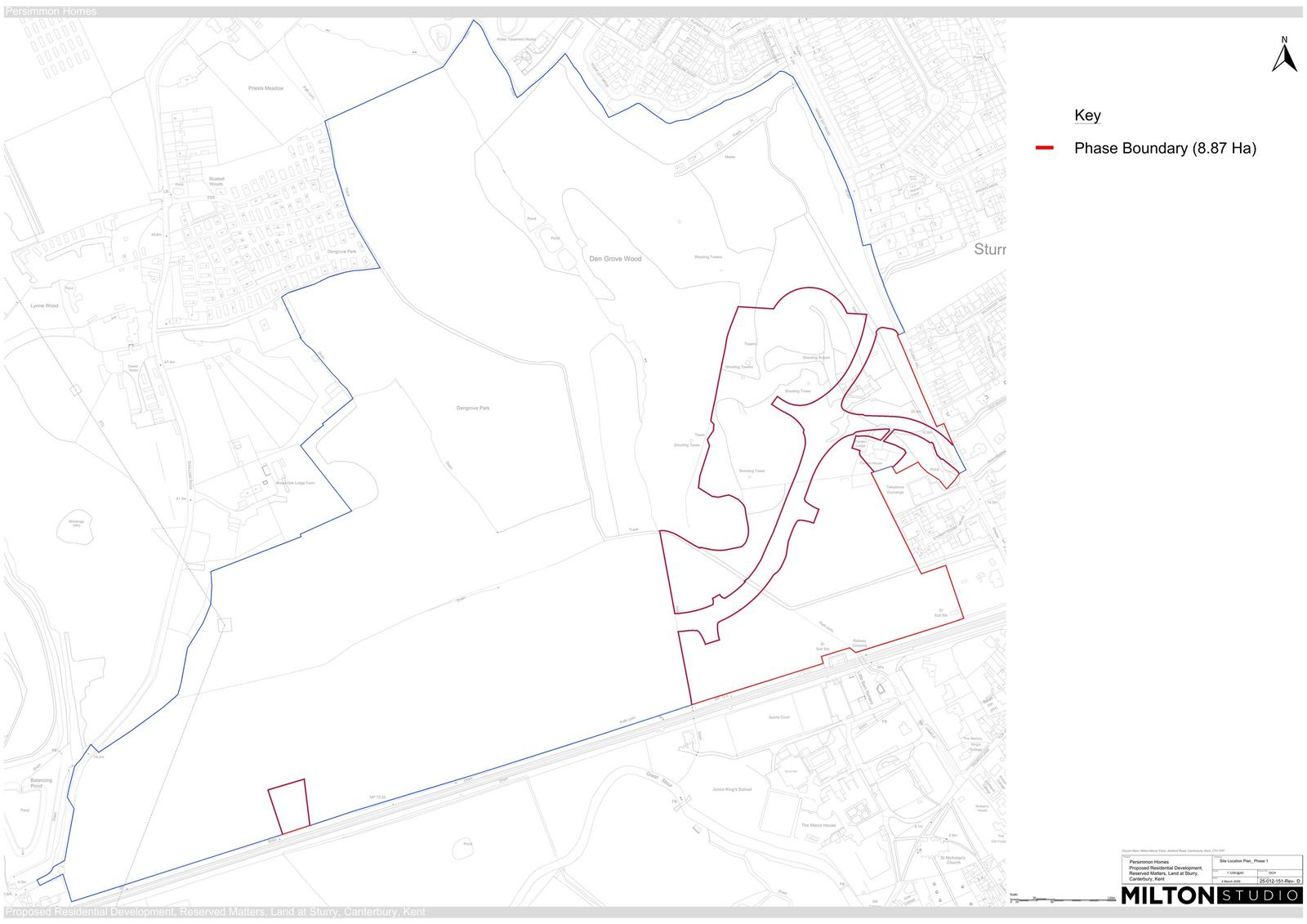Click the "Den Grove Wood" map label
Image resolution: width=1307 pixels, height=924 pixels.
tap(615, 259)
